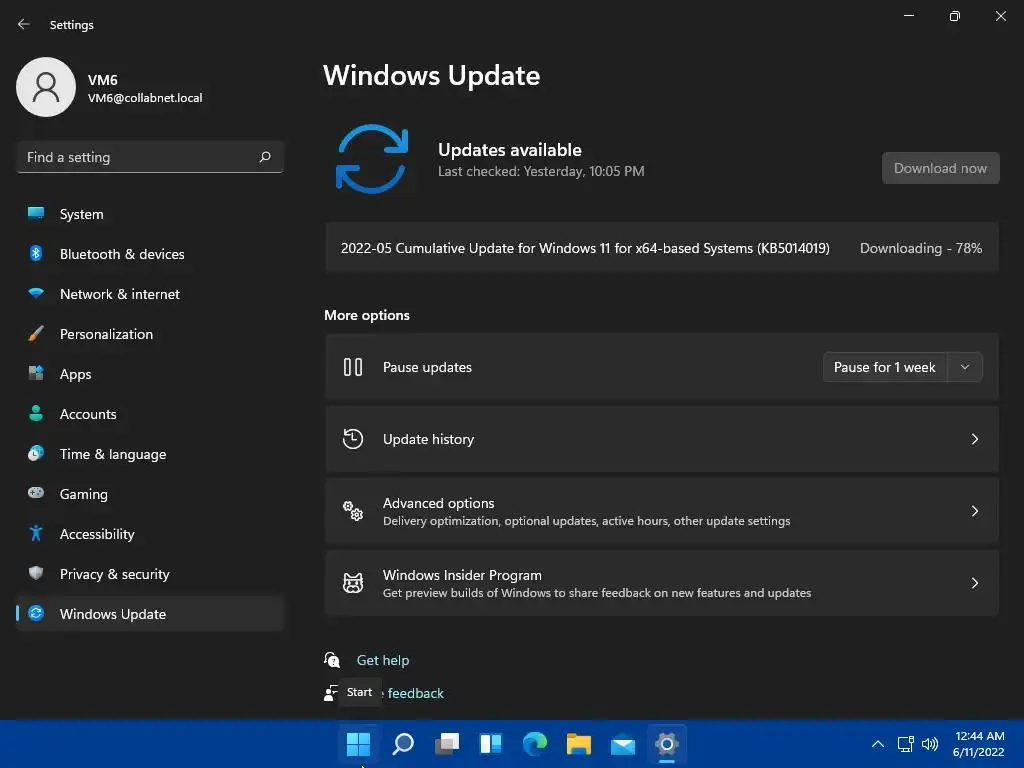The width and height of the screenshot is (1024, 768).
Task: Click the Update history label
Action: tap(428, 439)
